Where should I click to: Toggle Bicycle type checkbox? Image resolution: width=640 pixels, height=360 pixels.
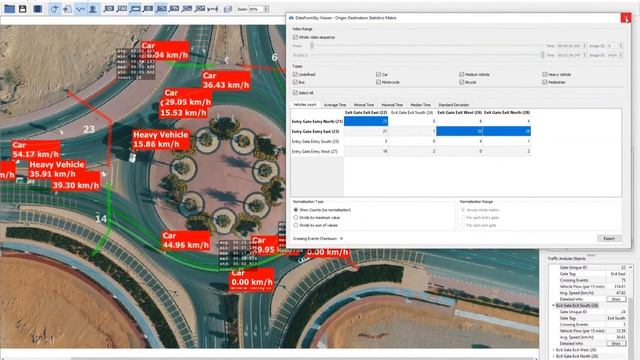pos(462,82)
